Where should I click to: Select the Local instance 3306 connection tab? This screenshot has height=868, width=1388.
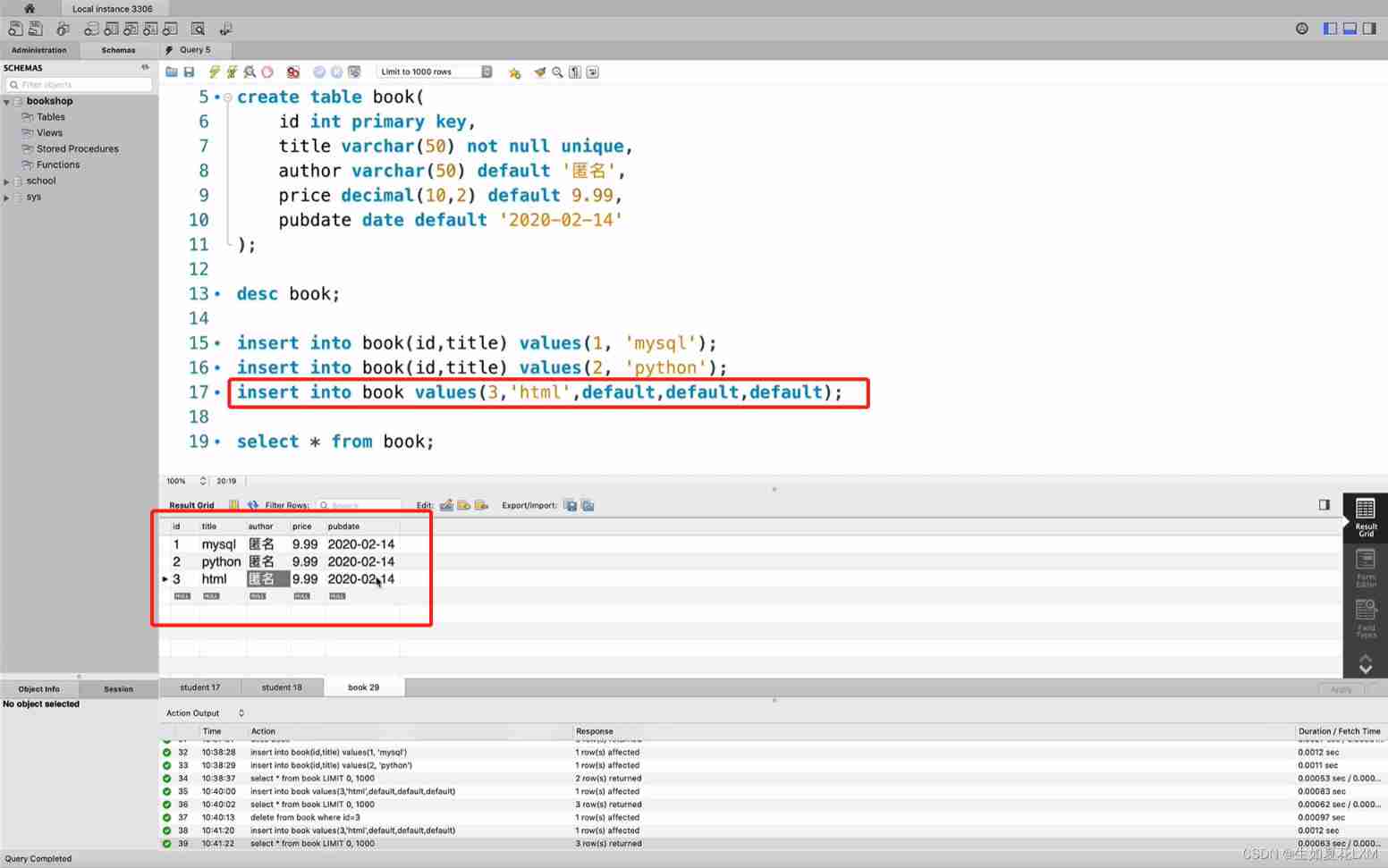(x=113, y=9)
